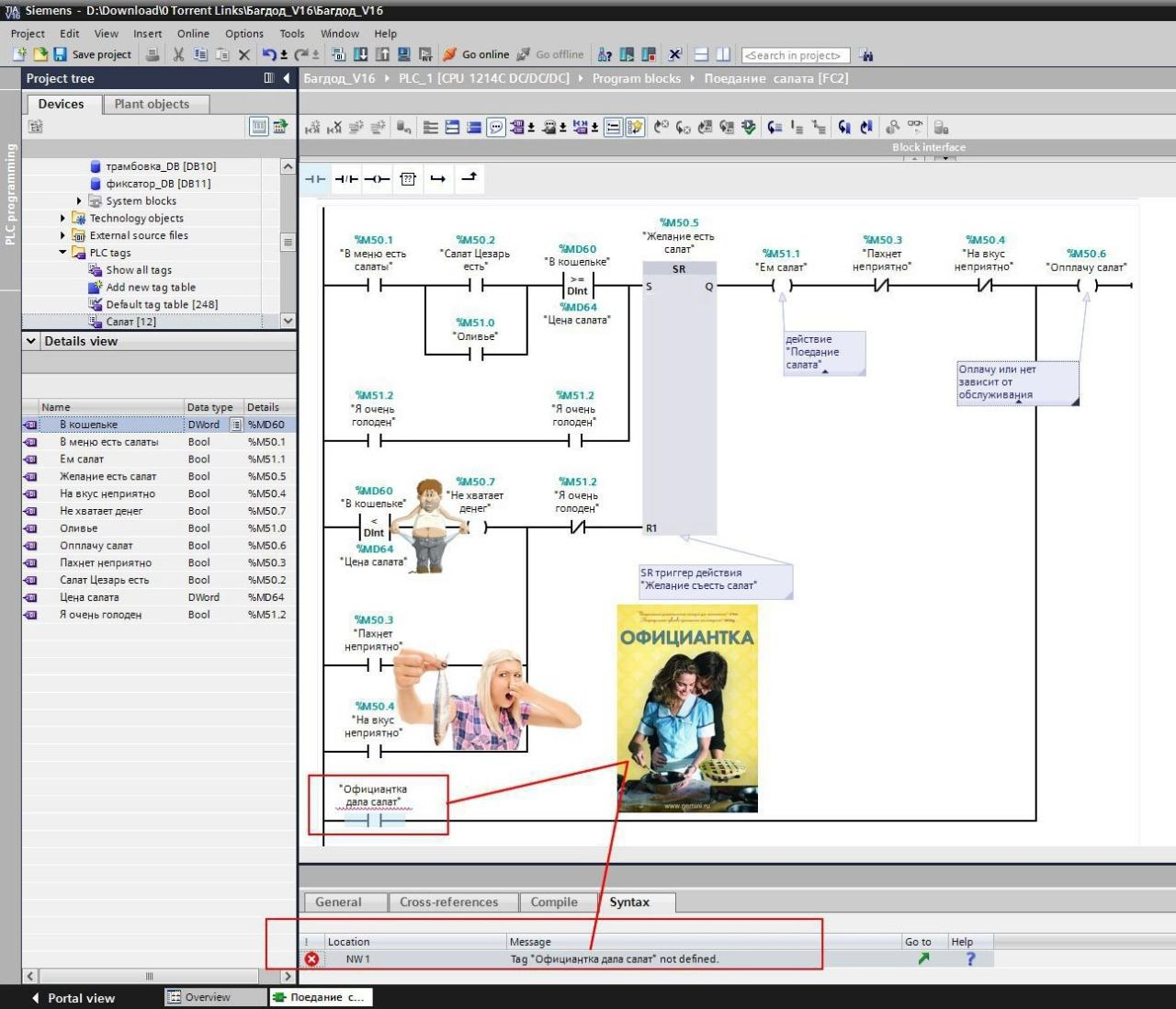
Task: Open an existing project
Action: [40, 55]
